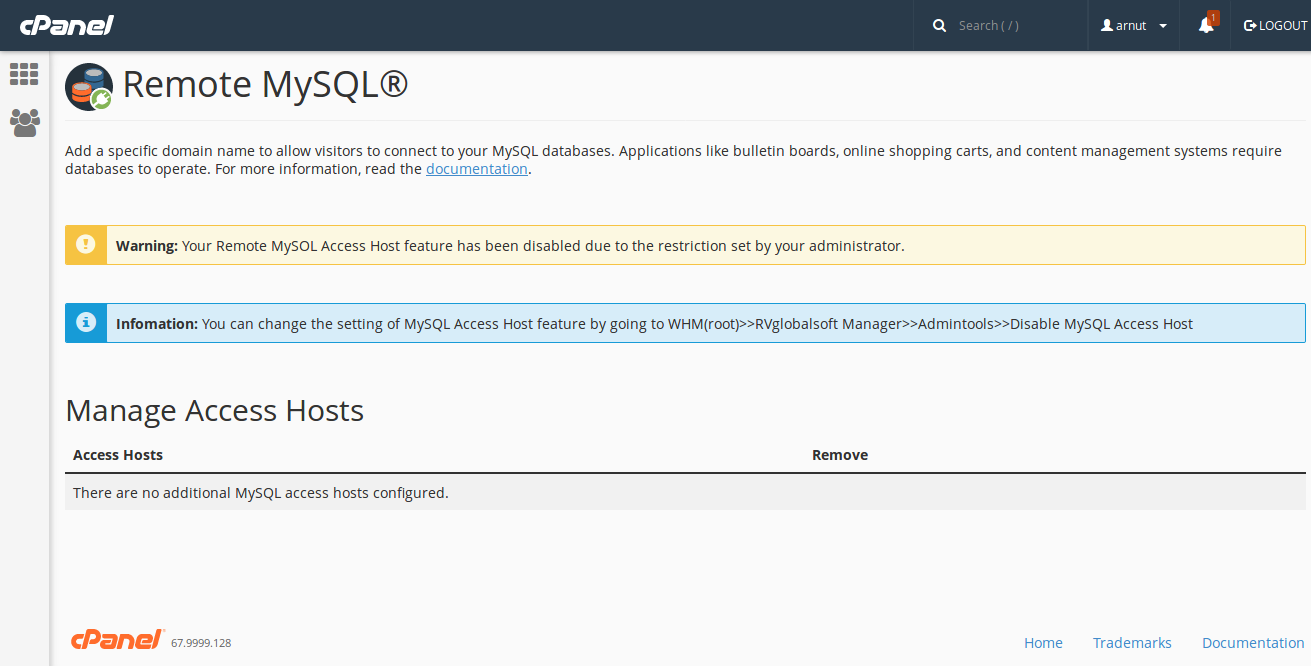Image resolution: width=1311 pixels, height=666 pixels.
Task: Select the Access Hosts column header
Action: point(117,454)
